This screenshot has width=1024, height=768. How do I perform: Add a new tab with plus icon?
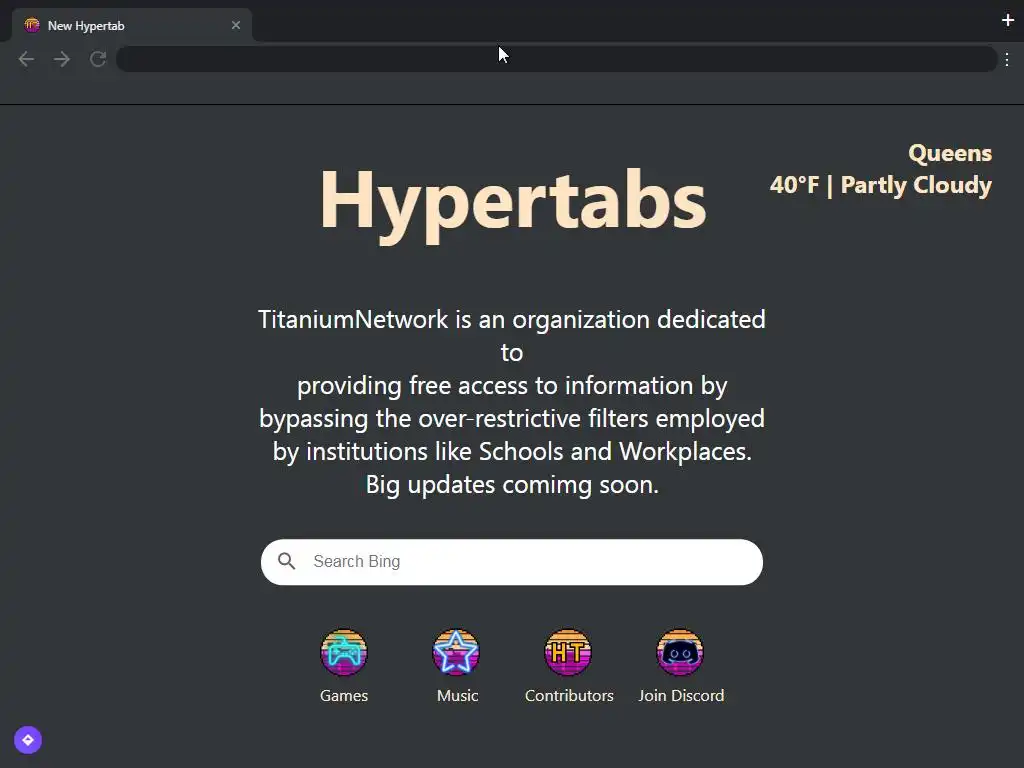[1008, 20]
